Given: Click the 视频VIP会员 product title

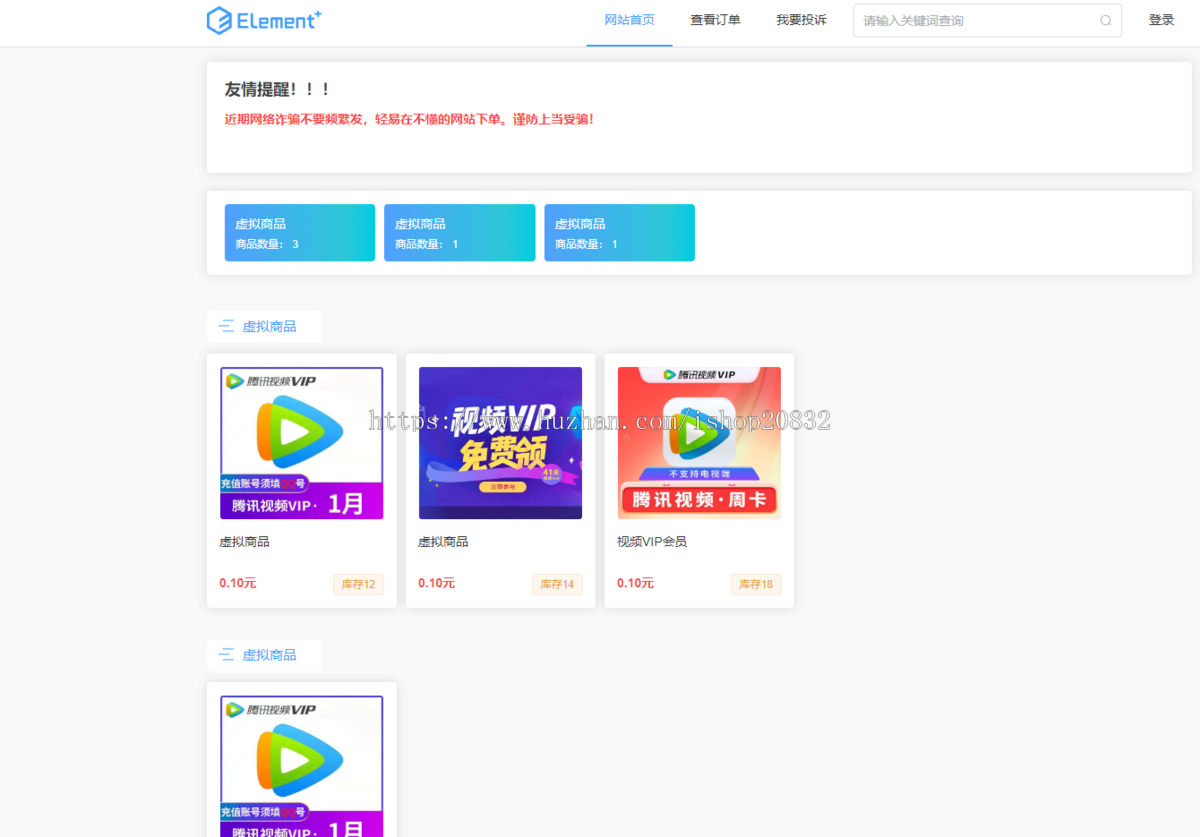Looking at the screenshot, I should (x=652, y=542).
